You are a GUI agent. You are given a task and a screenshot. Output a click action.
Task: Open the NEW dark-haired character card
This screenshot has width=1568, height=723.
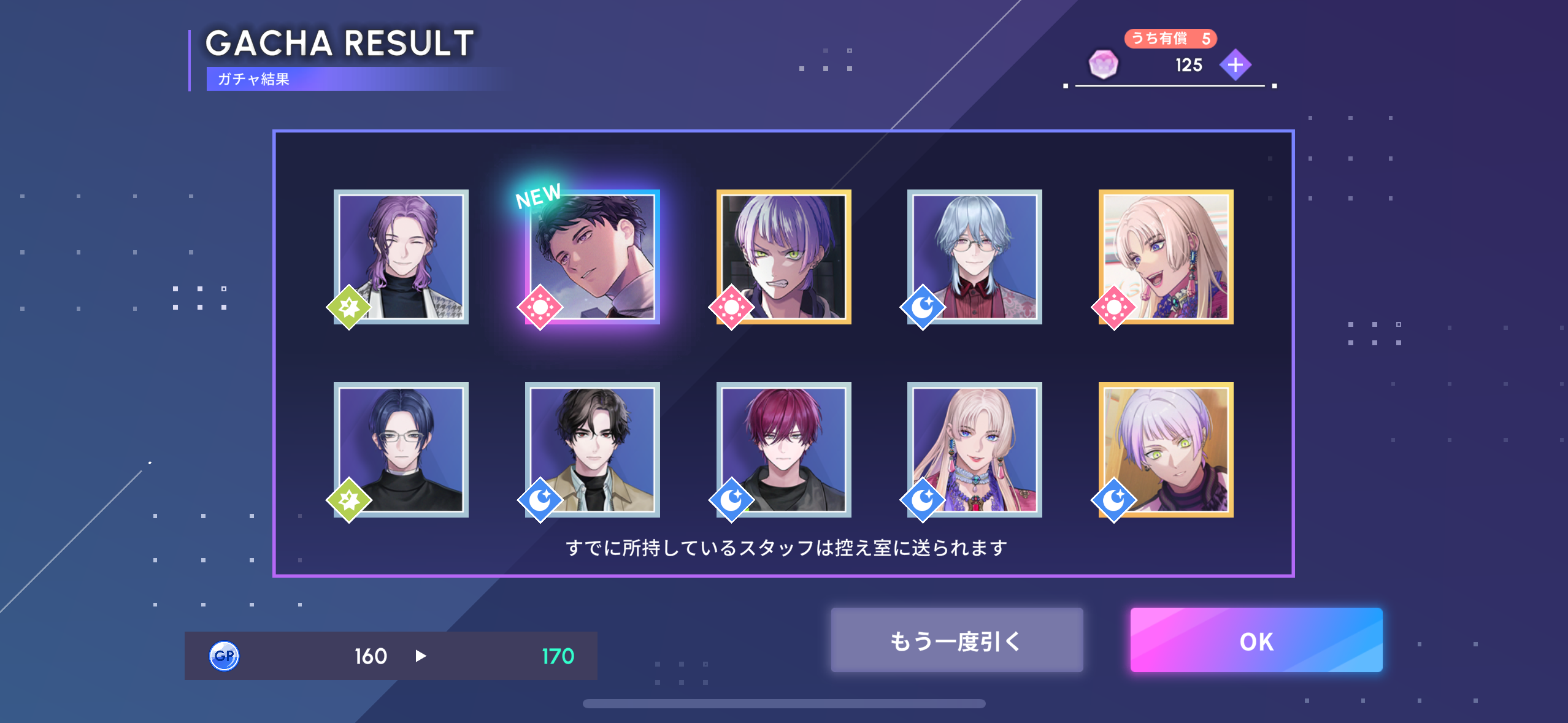coord(593,257)
